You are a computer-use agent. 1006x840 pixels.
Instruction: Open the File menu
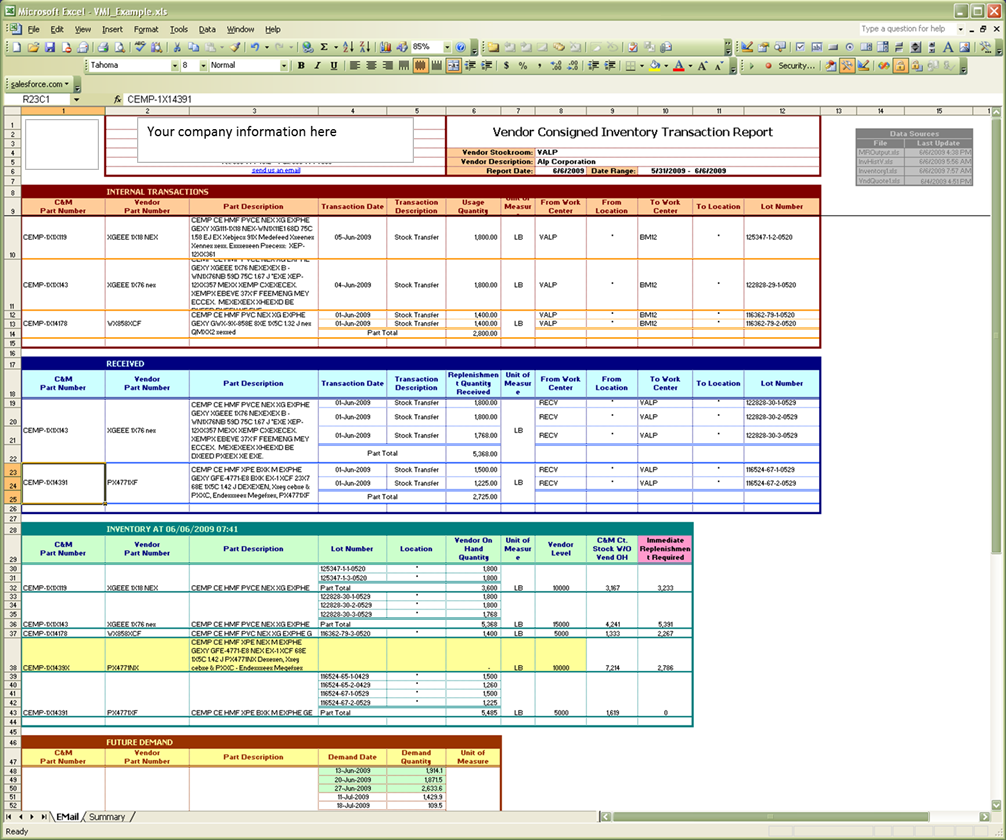[33, 30]
